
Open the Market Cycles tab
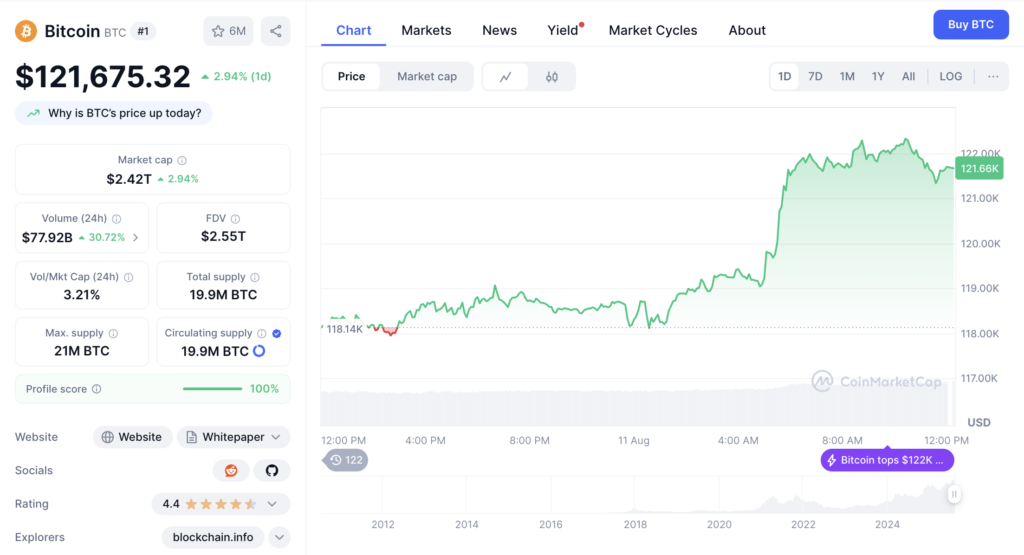[653, 31]
